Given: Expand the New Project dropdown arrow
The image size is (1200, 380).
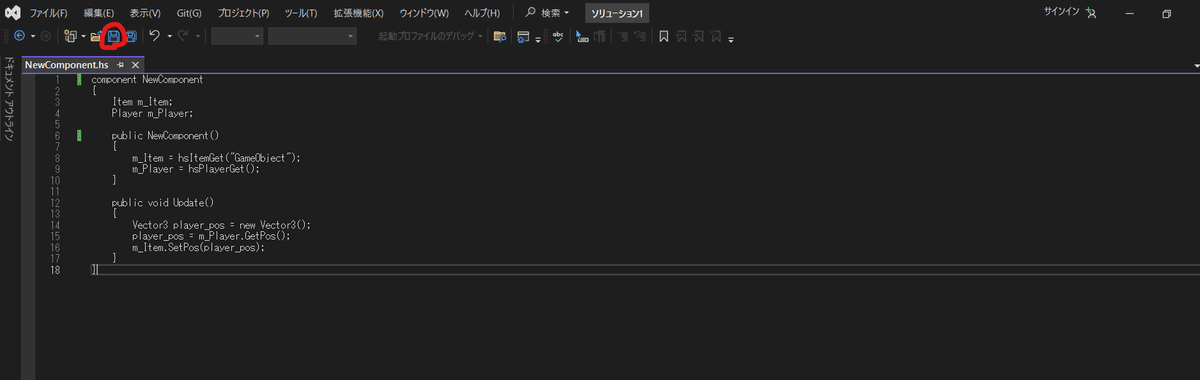Looking at the screenshot, I should point(83,37).
